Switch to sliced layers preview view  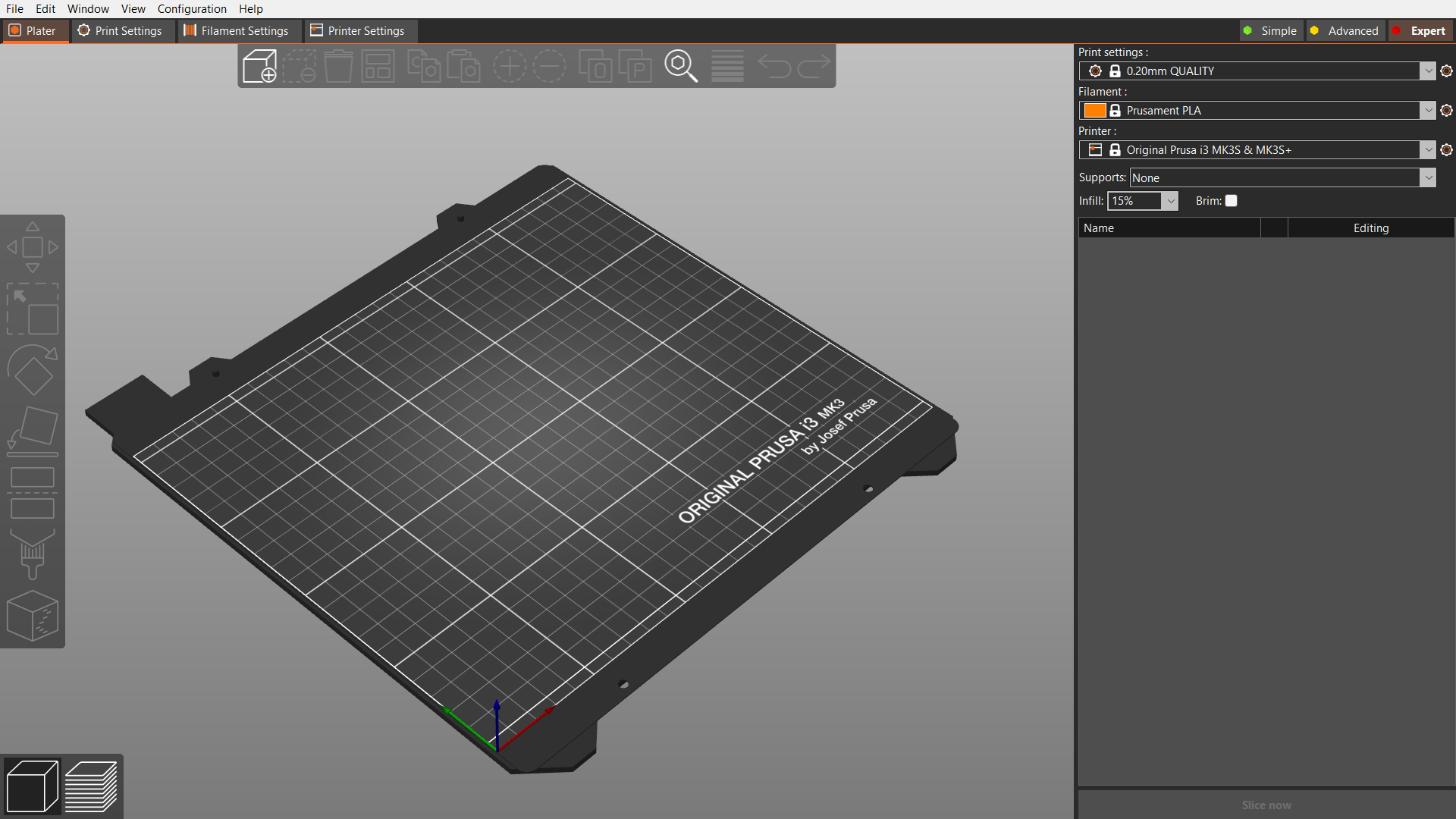coord(91,786)
